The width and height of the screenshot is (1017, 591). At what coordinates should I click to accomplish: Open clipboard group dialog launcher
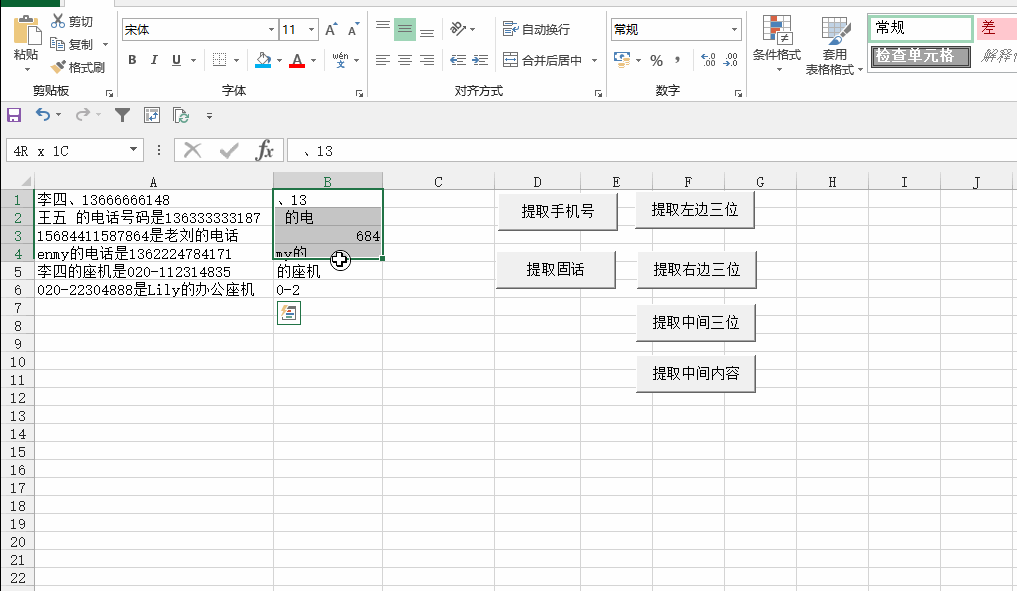click(109, 93)
